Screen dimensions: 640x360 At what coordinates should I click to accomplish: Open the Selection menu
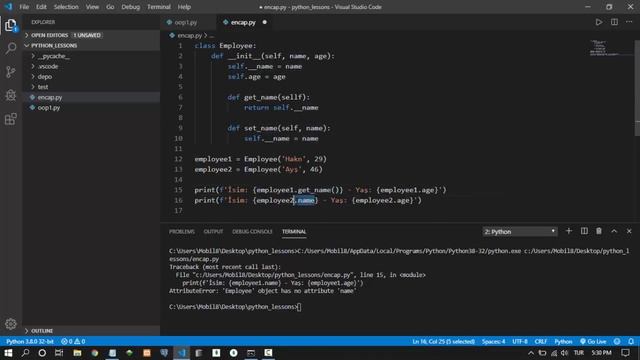tap(66, 7)
